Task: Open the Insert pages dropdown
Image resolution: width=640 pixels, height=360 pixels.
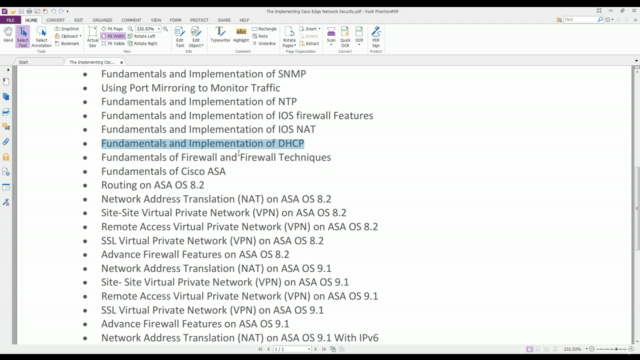Action: [310, 29]
